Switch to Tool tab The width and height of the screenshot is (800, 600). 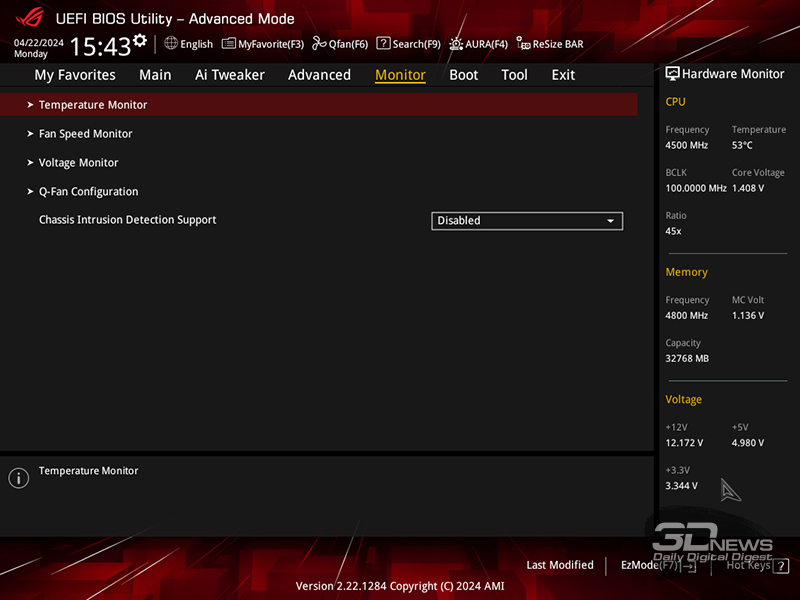coord(514,75)
